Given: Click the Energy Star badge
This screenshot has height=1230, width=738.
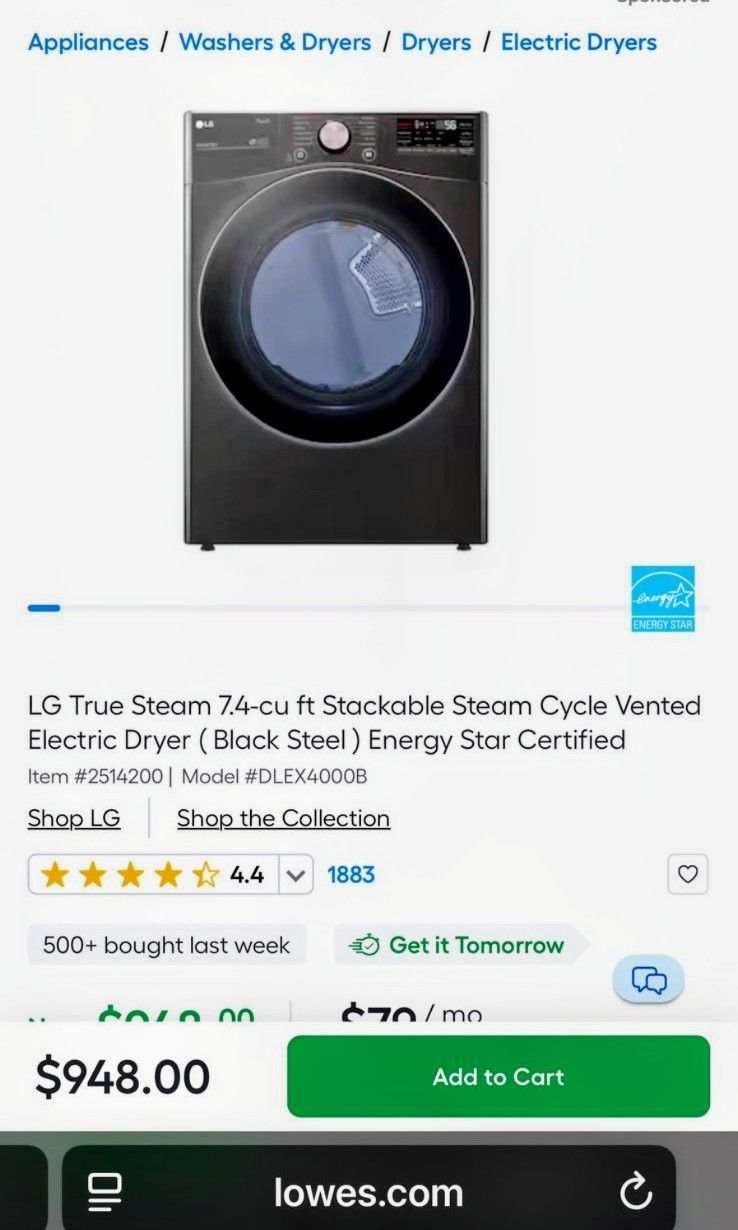Looking at the screenshot, I should [x=662, y=599].
